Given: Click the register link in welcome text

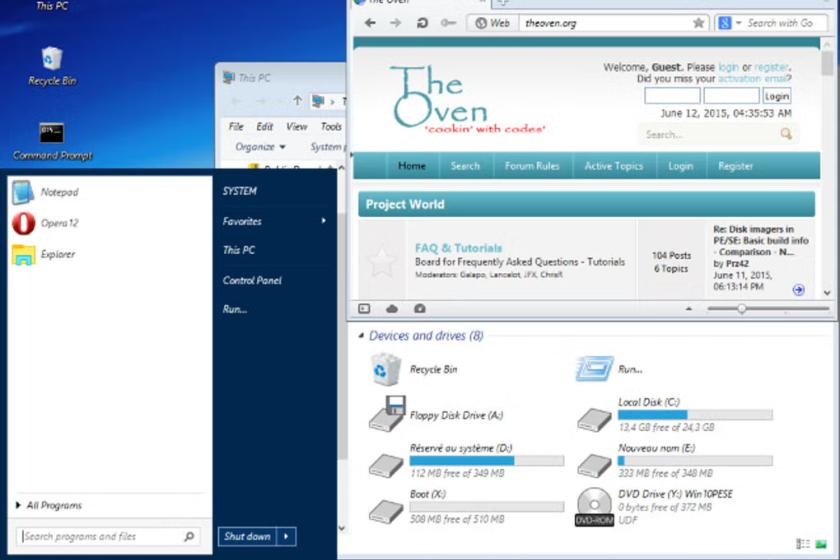Looking at the screenshot, I should 771,67.
